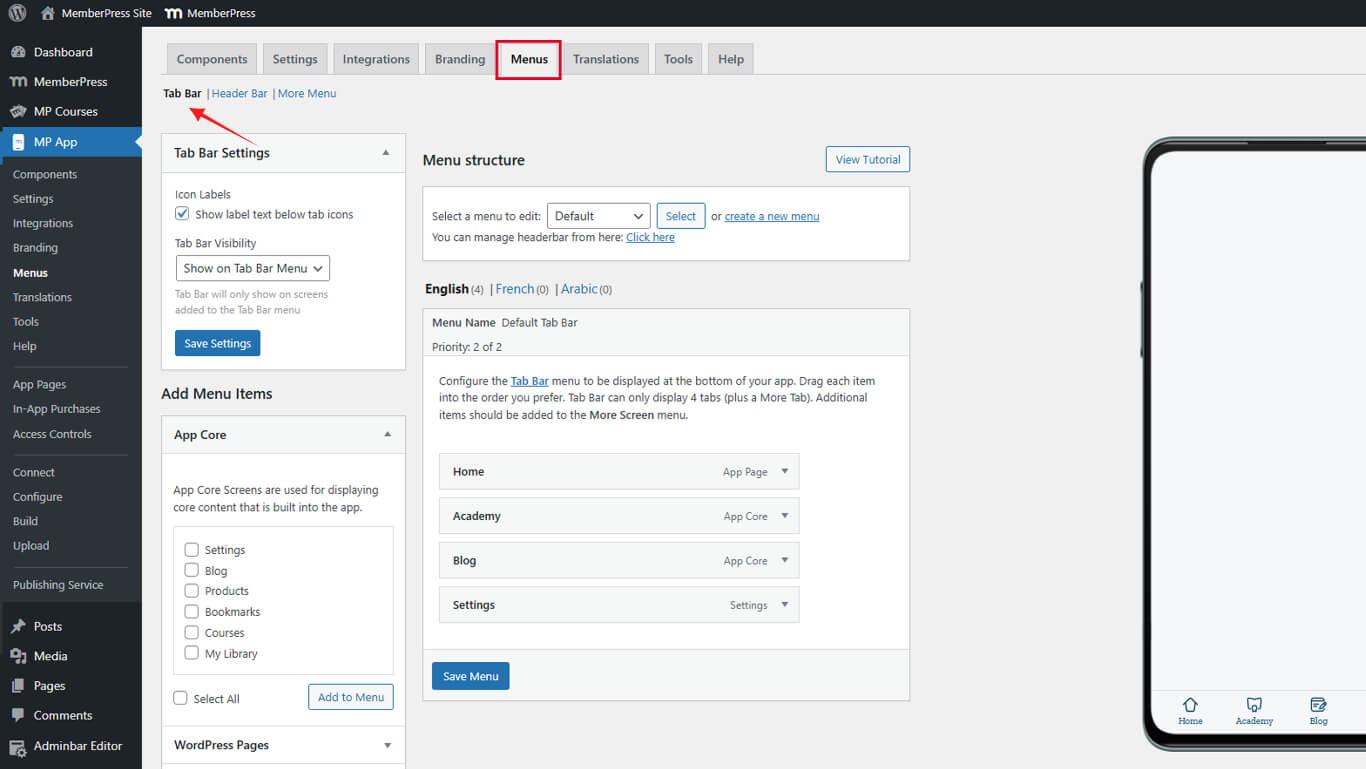The image size is (1366, 769).
Task: Open the select a menu Default combo box
Action: [x=598, y=216]
